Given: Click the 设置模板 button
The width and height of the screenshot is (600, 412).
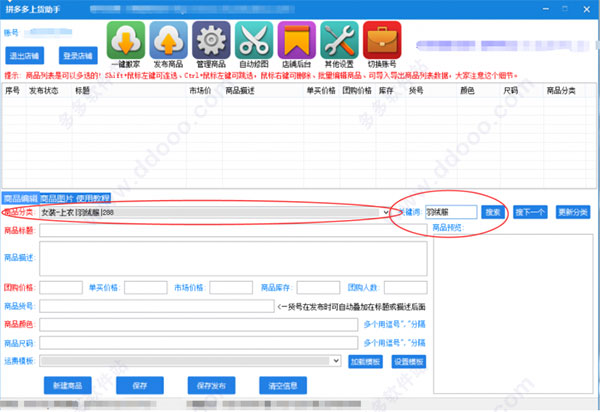Looking at the screenshot, I should [409, 362].
